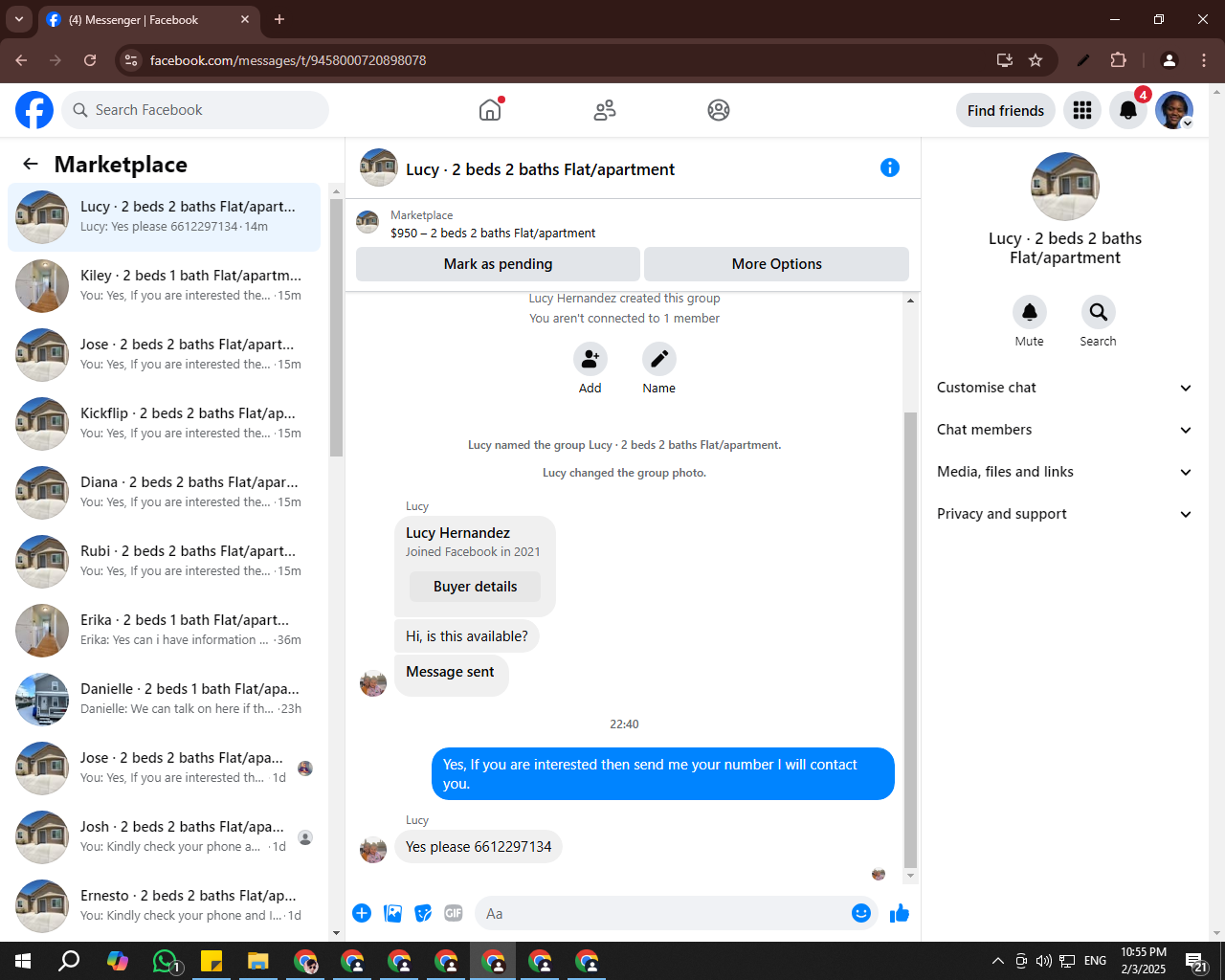Reload the browser page
The width and height of the screenshot is (1225, 980).
[x=90, y=60]
